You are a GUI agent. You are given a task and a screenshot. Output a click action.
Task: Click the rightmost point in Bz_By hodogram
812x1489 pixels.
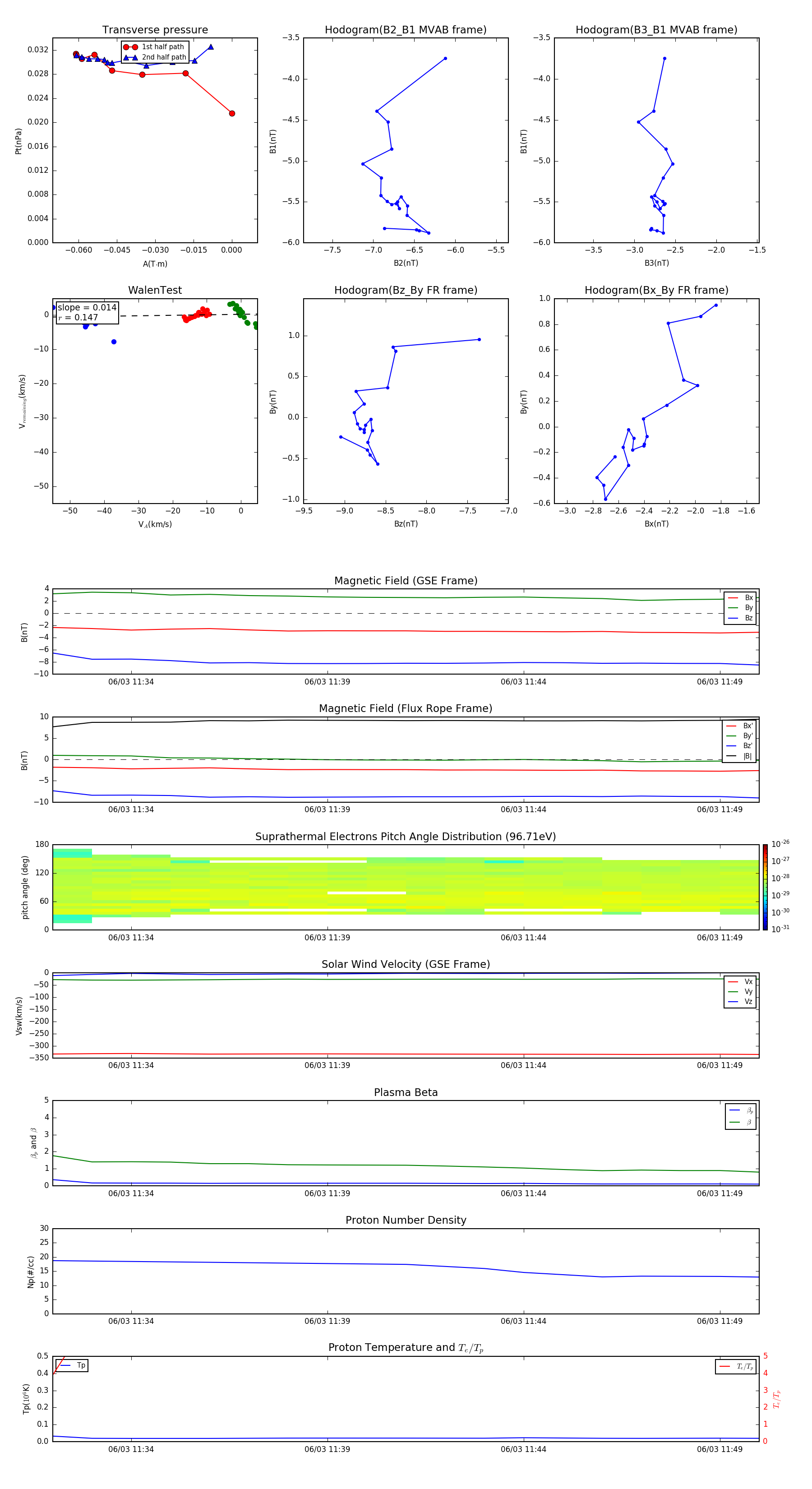point(479,339)
